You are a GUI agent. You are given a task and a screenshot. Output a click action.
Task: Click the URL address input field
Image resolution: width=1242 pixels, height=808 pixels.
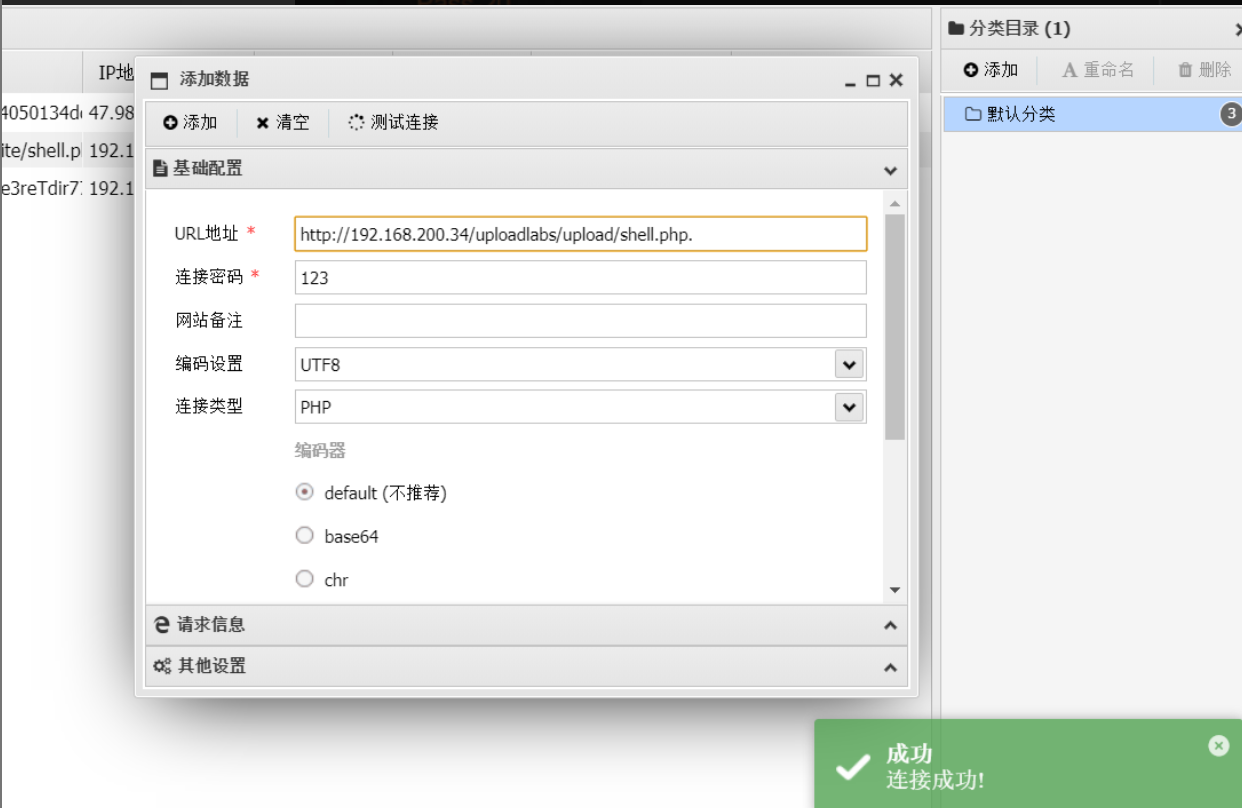coord(580,234)
